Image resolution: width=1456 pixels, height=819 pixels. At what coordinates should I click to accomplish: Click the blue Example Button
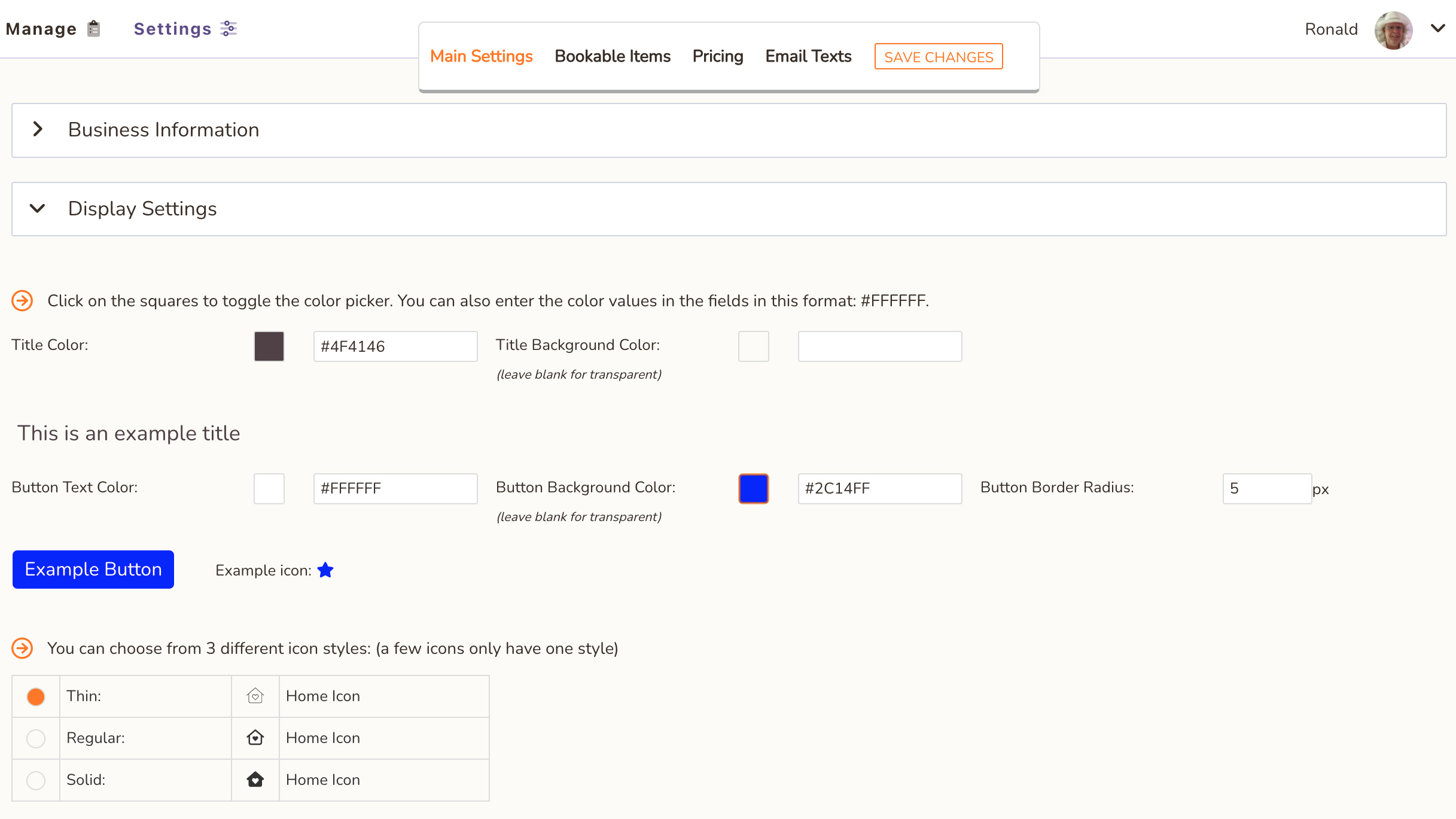(x=93, y=569)
